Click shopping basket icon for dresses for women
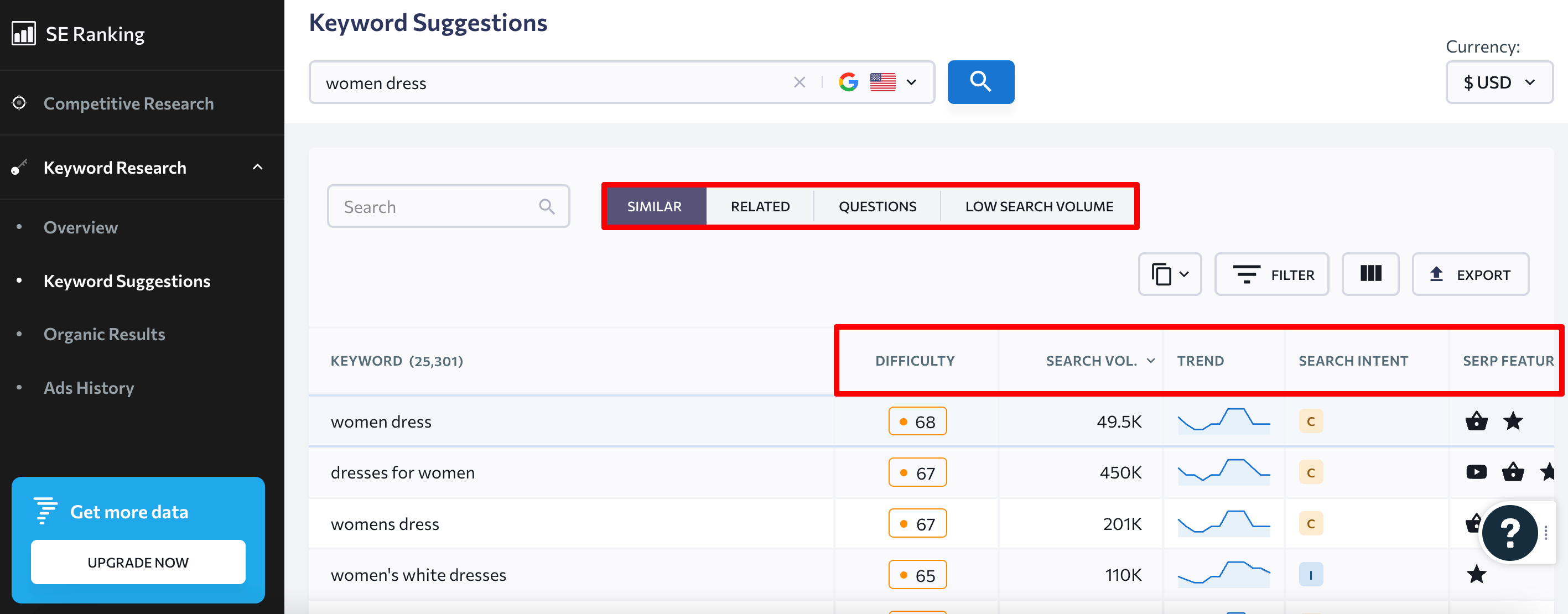This screenshot has height=614, width=1568. [1513, 472]
